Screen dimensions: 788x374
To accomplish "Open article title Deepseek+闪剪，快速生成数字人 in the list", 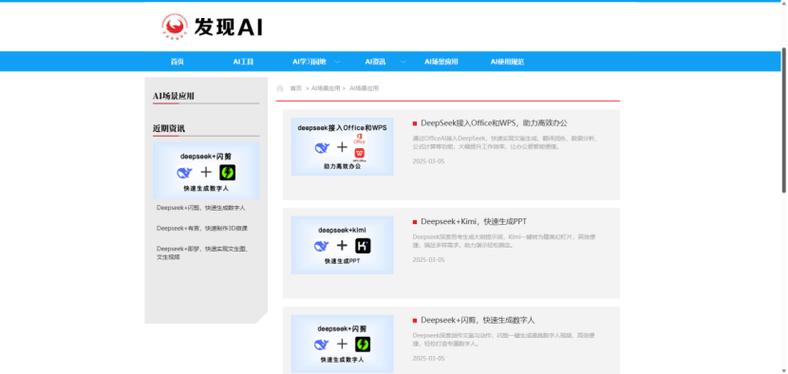I will [x=477, y=320].
